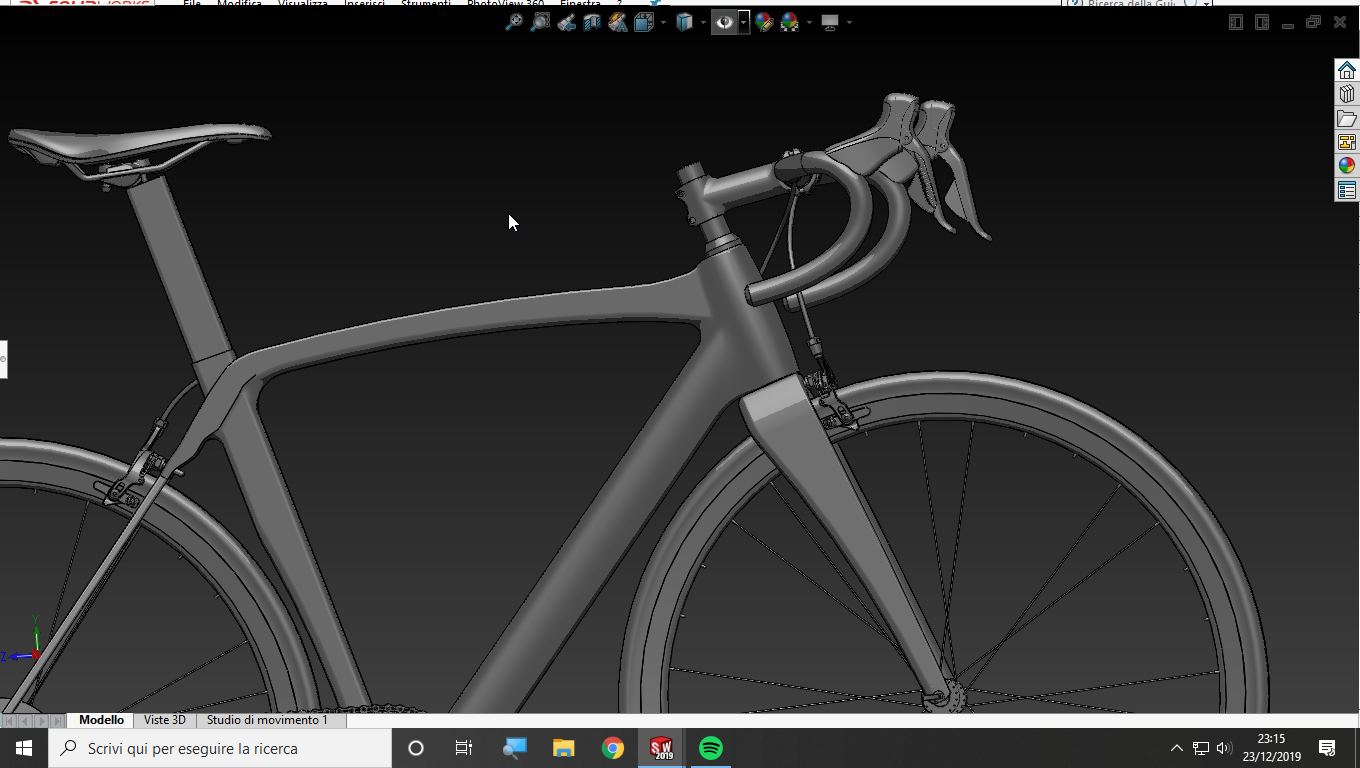Viewport: 1360px width, 768px height.
Task: Click the SOLIDWORKS 2019 taskbar icon
Action: (662, 748)
